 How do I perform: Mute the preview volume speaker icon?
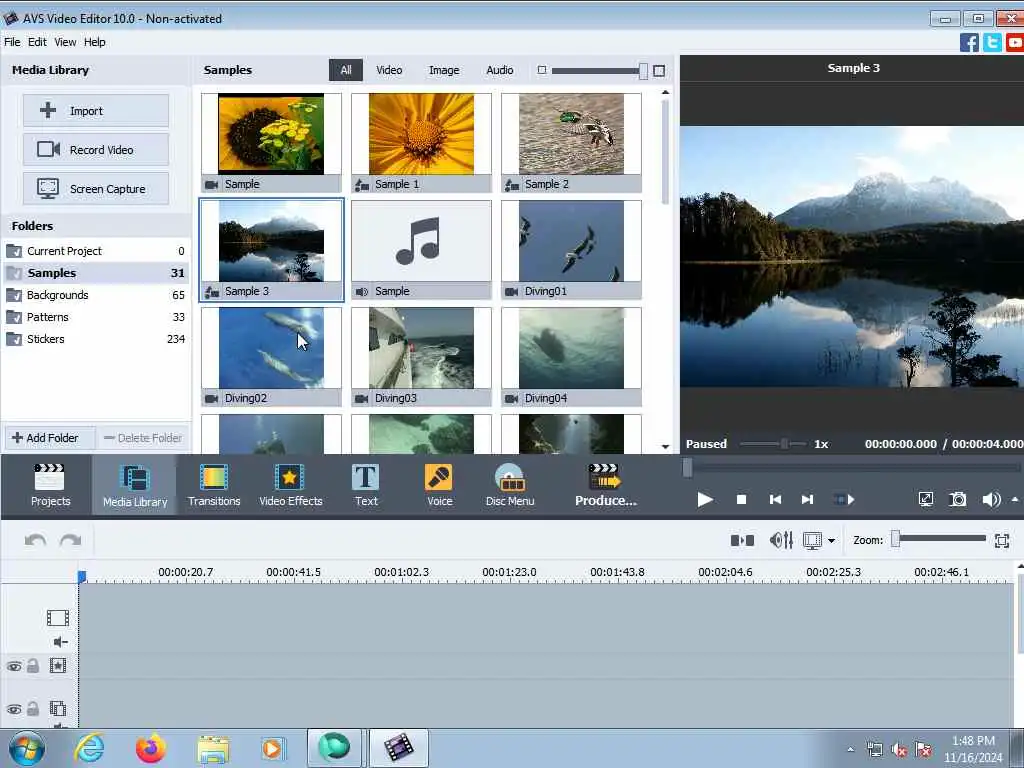tap(990, 500)
